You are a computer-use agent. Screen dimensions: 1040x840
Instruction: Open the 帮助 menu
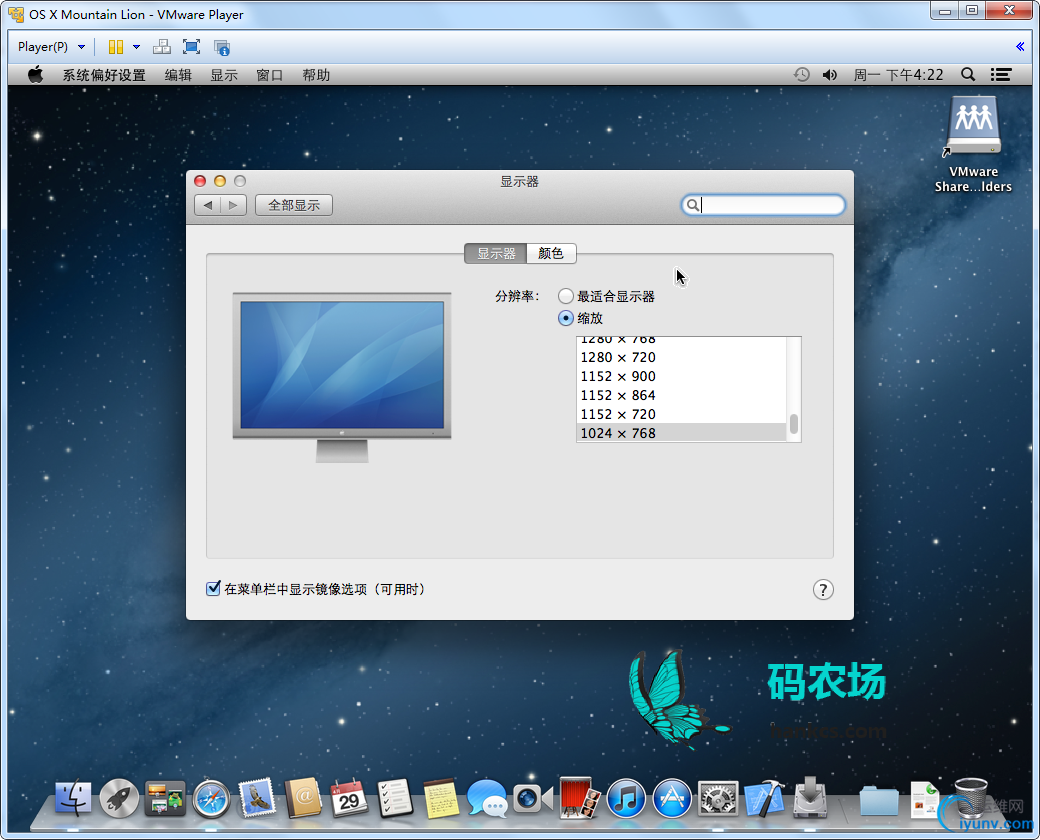click(x=316, y=75)
